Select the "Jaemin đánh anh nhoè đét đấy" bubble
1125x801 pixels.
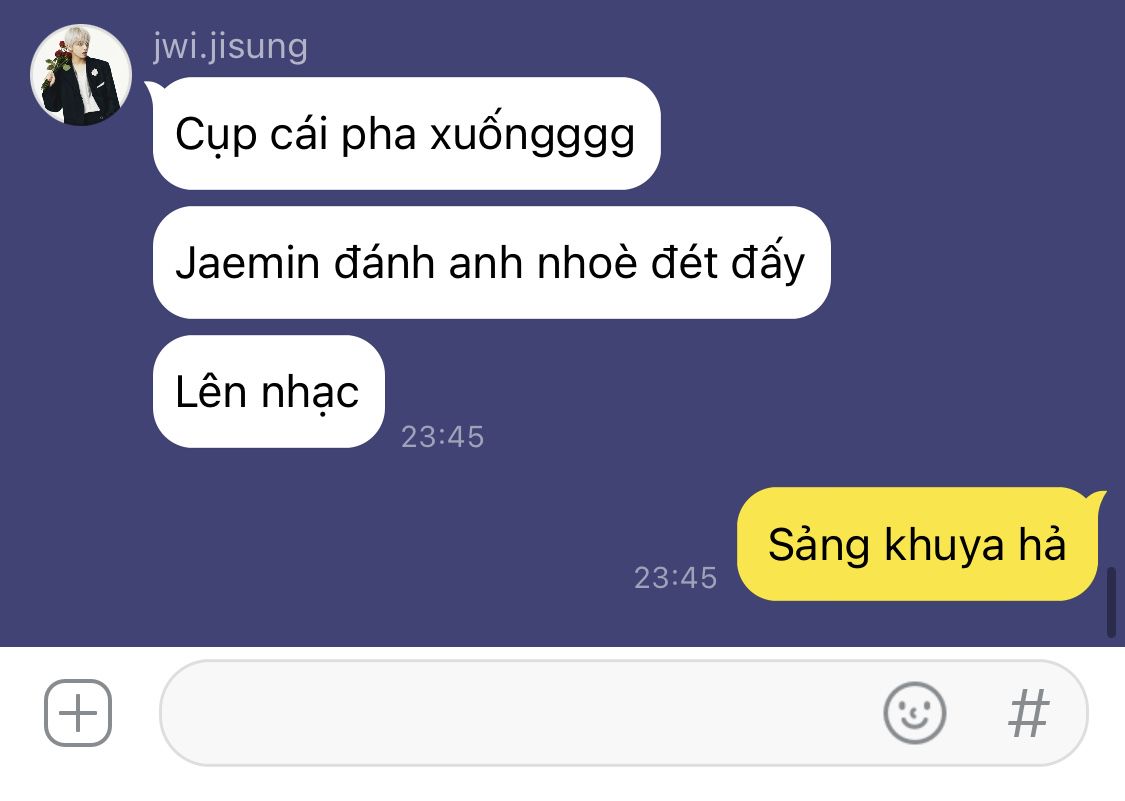coord(491,263)
